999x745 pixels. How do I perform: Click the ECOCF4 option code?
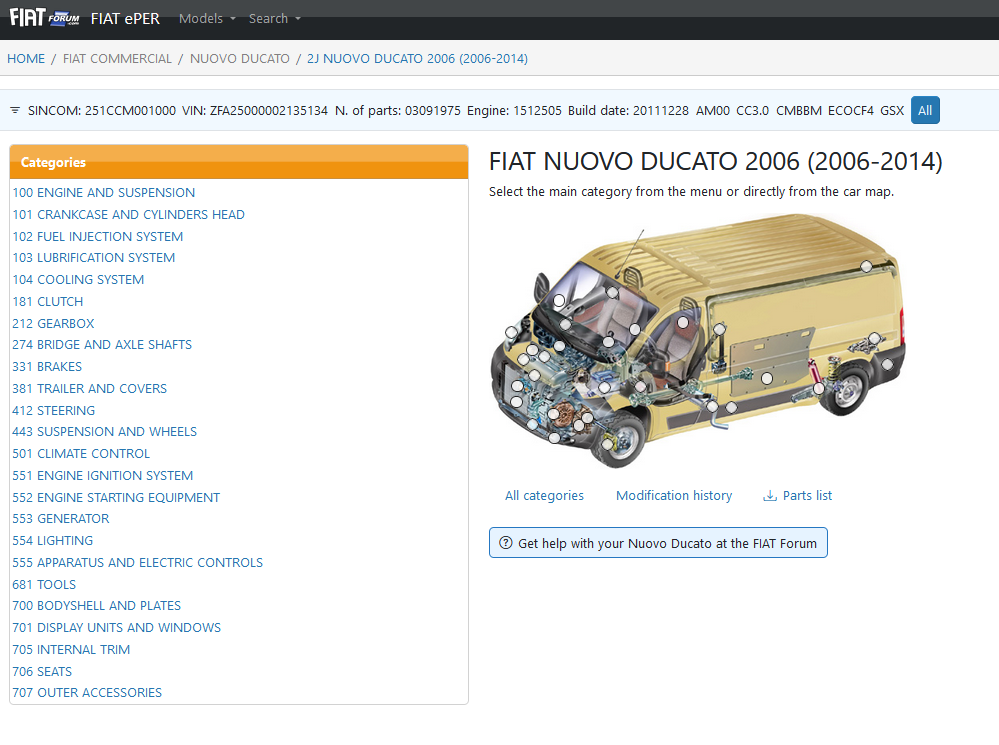(x=851, y=110)
